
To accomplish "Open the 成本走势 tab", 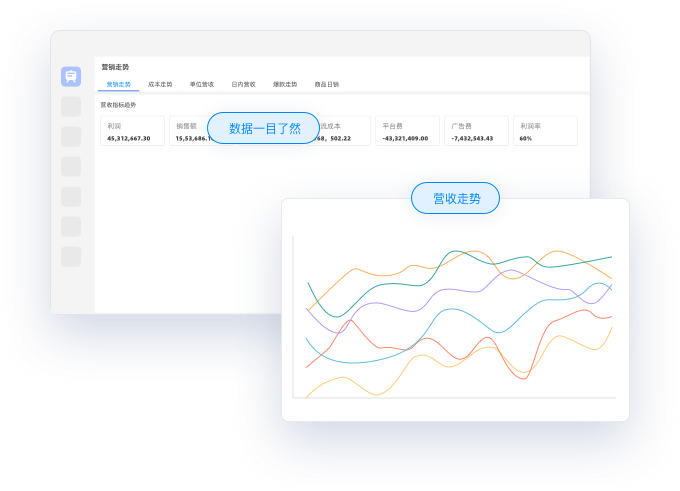I will [x=160, y=85].
